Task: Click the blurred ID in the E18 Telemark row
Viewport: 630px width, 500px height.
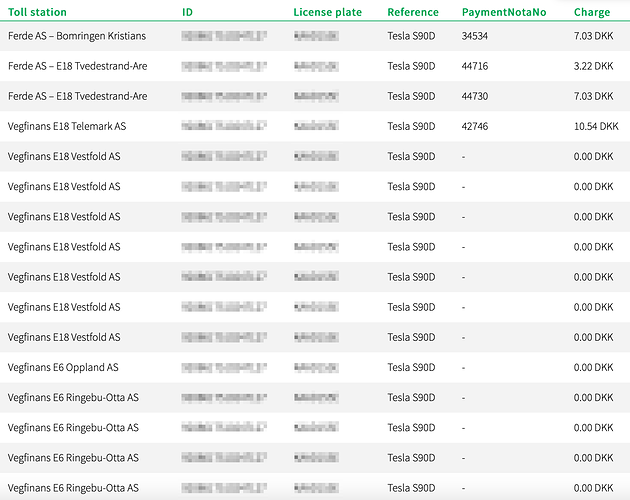Action: (224, 126)
